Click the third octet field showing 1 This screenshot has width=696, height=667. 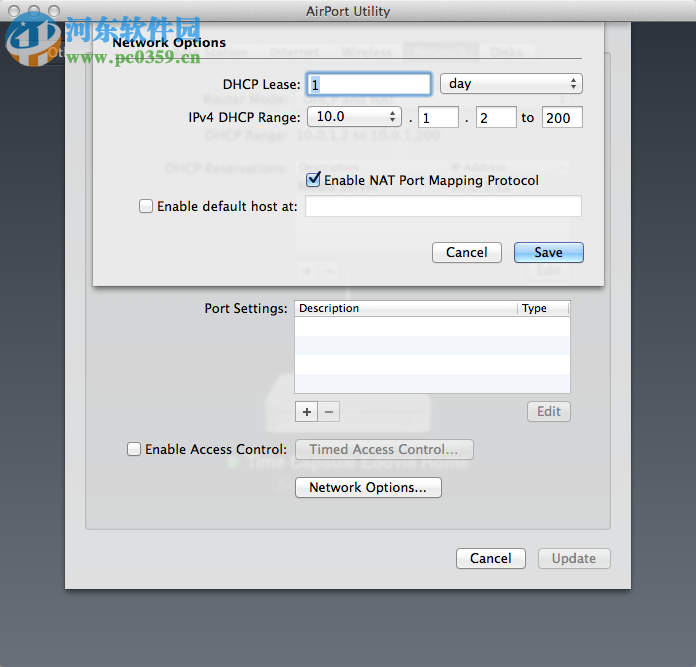click(x=439, y=118)
